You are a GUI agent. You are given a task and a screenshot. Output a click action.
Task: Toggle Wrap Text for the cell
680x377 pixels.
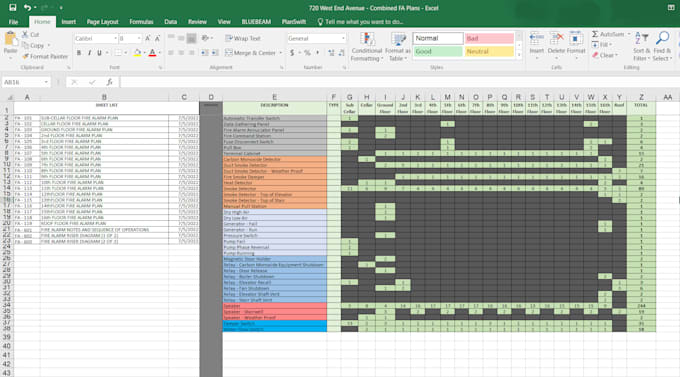[x=243, y=39]
